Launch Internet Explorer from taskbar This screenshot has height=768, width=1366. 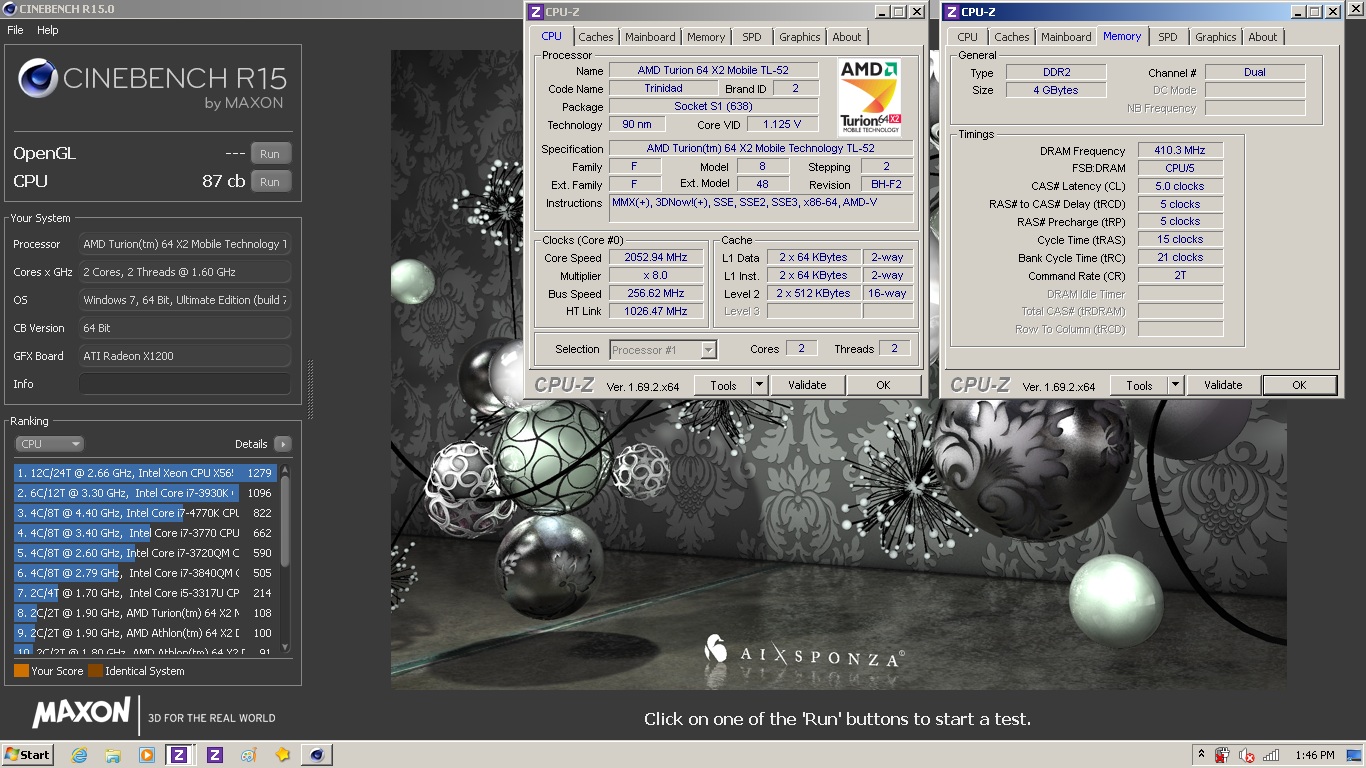tap(79, 755)
